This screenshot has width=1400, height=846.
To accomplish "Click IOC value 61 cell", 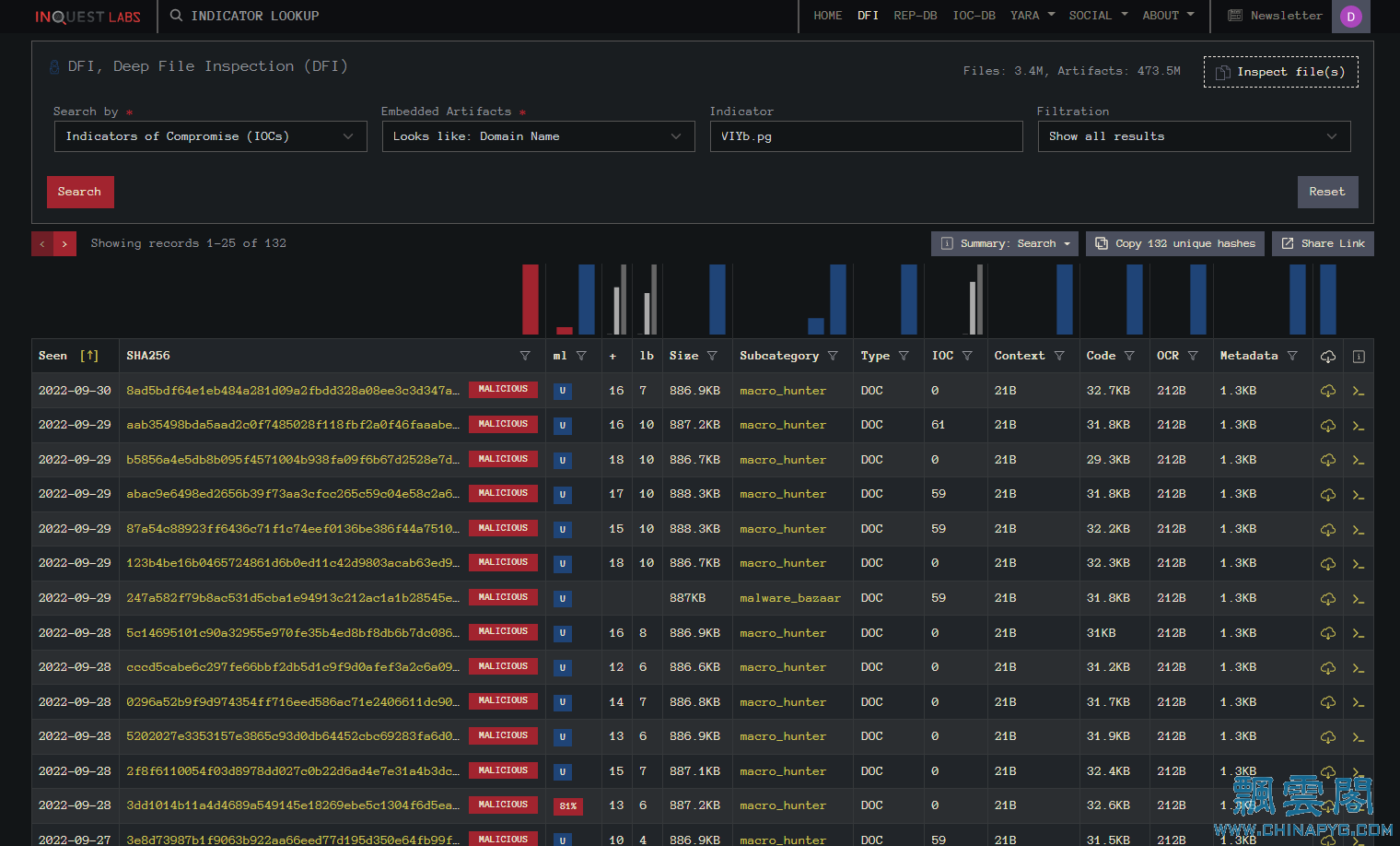I will pos(939,425).
